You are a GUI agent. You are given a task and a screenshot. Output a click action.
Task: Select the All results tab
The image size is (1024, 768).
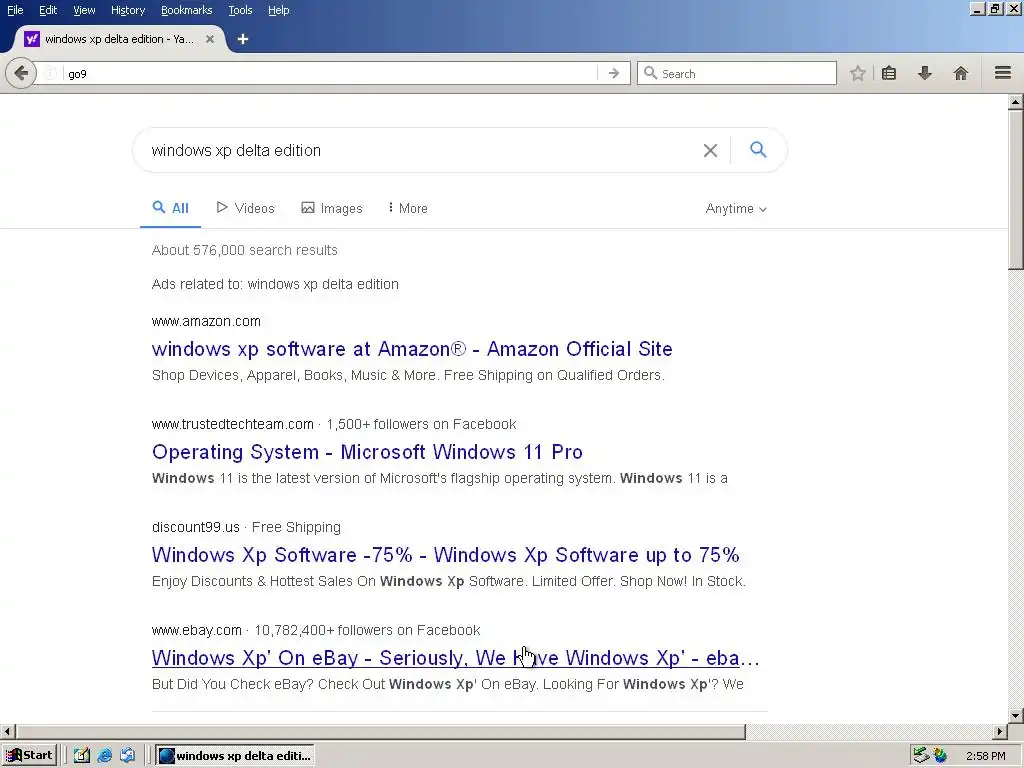pyautogui.click(x=170, y=208)
